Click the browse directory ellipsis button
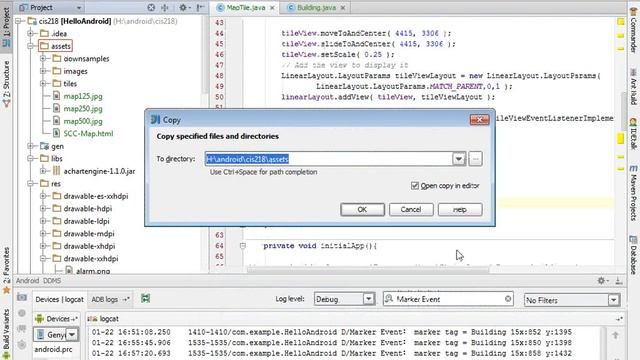 (x=476, y=159)
